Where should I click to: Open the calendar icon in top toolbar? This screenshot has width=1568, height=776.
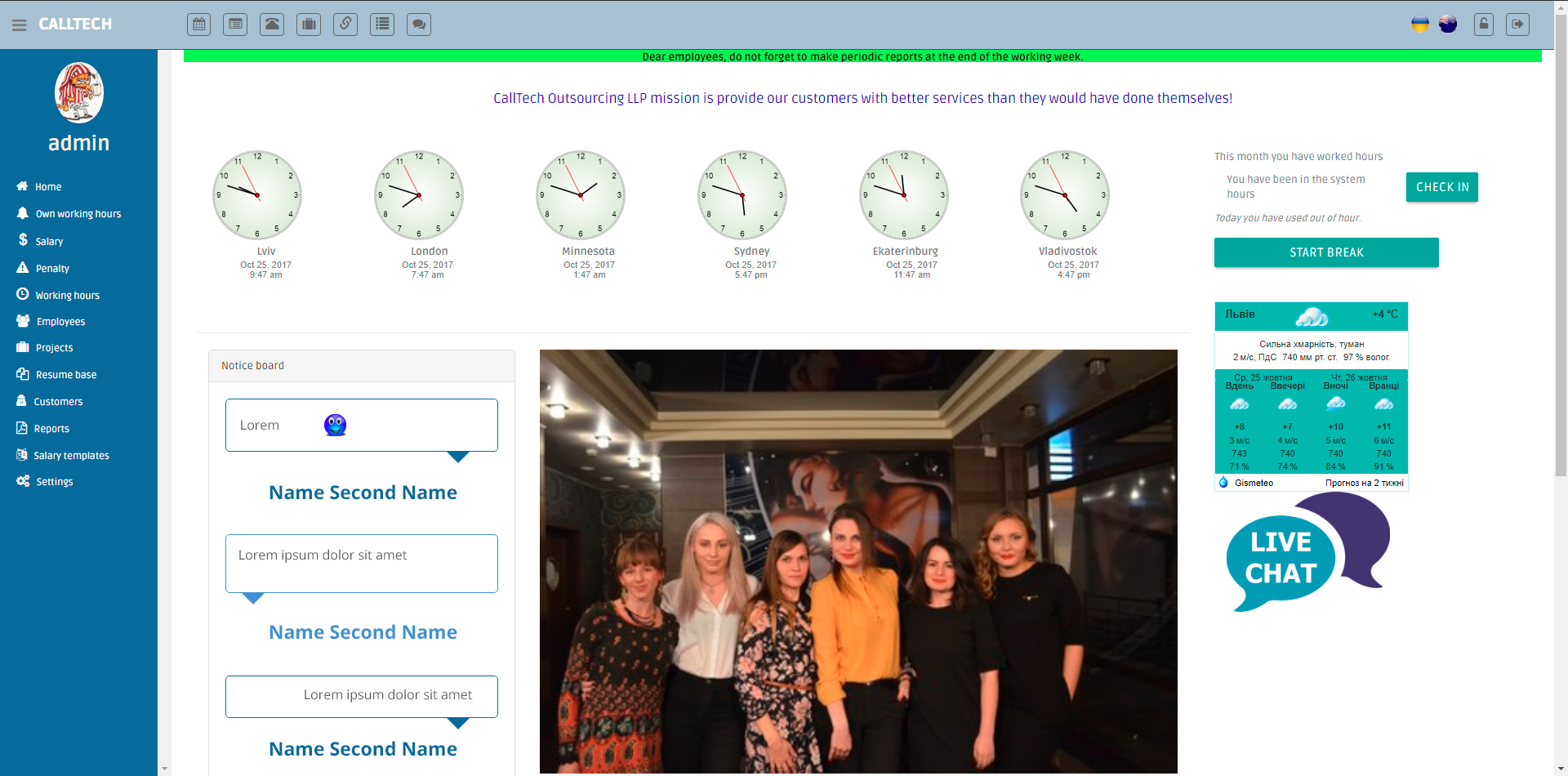click(198, 25)
